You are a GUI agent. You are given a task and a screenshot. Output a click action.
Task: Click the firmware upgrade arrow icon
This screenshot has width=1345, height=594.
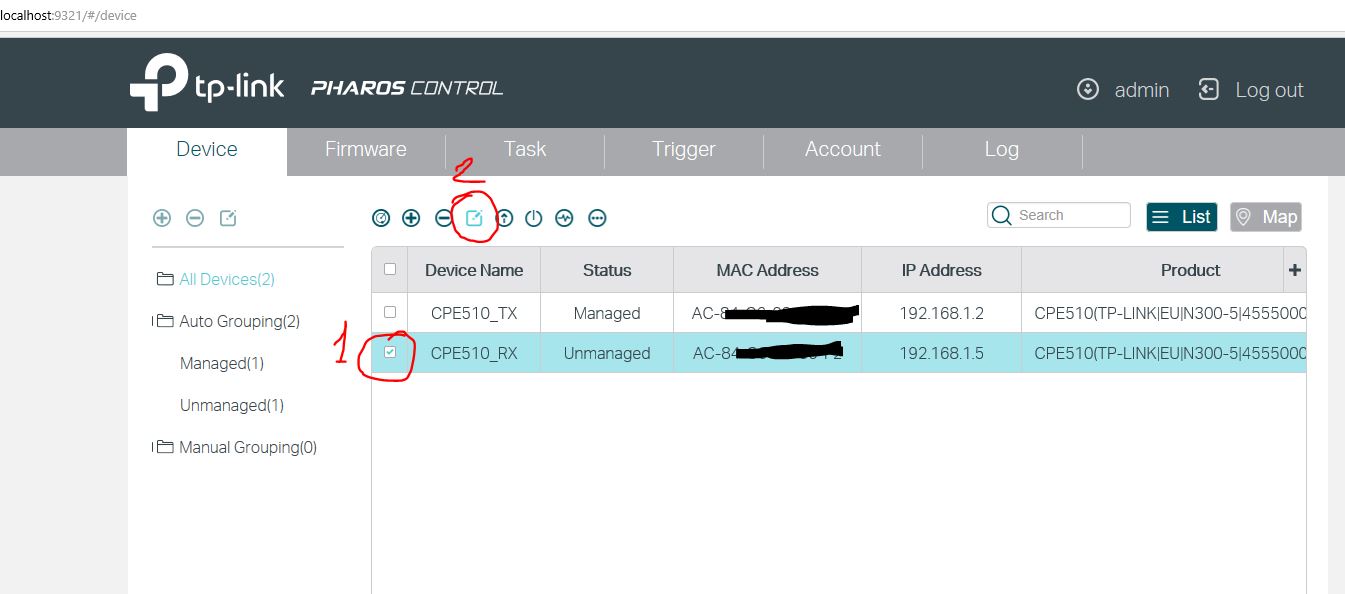pos(505,218)
